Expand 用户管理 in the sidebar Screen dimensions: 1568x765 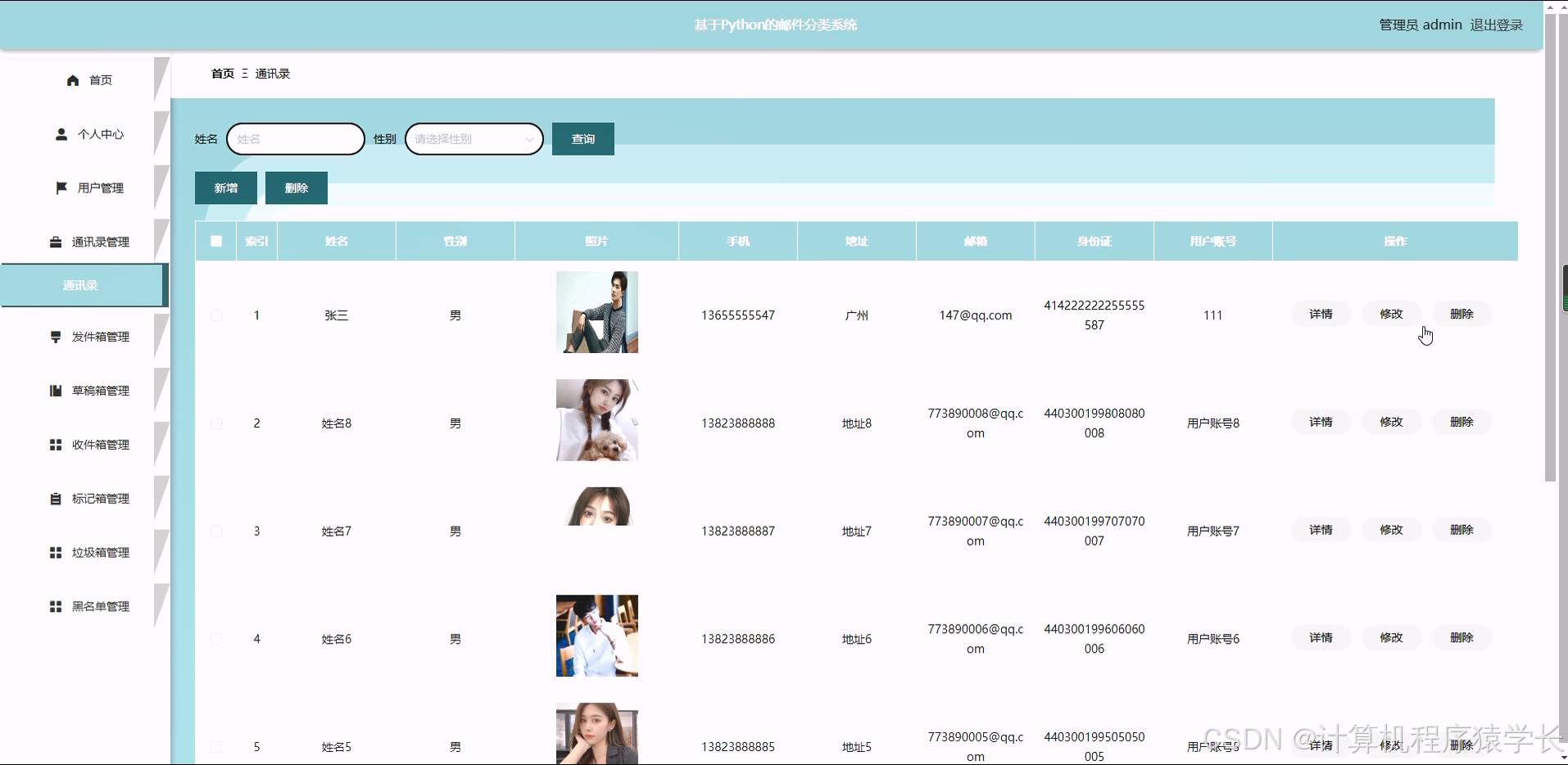[85, 188]
